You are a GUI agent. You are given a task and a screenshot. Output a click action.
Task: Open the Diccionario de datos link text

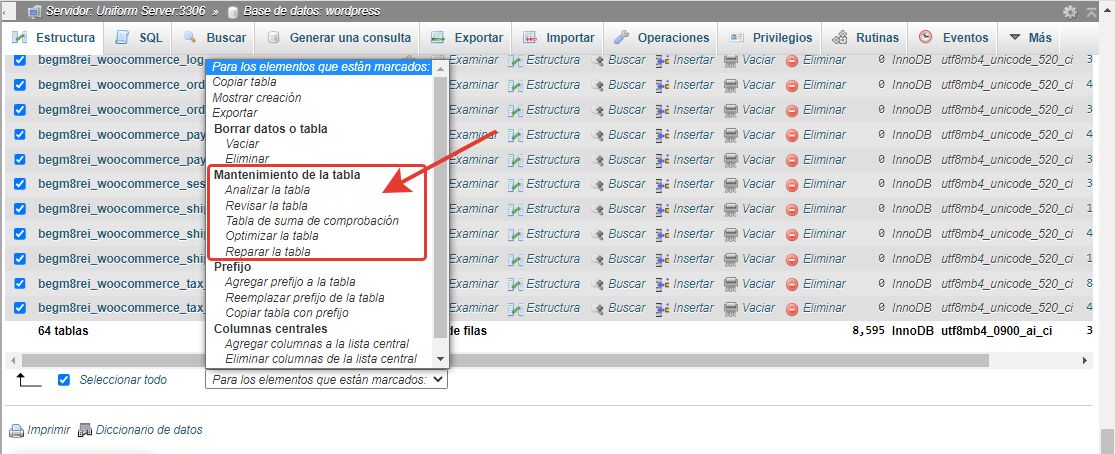(x=149, y=430)
